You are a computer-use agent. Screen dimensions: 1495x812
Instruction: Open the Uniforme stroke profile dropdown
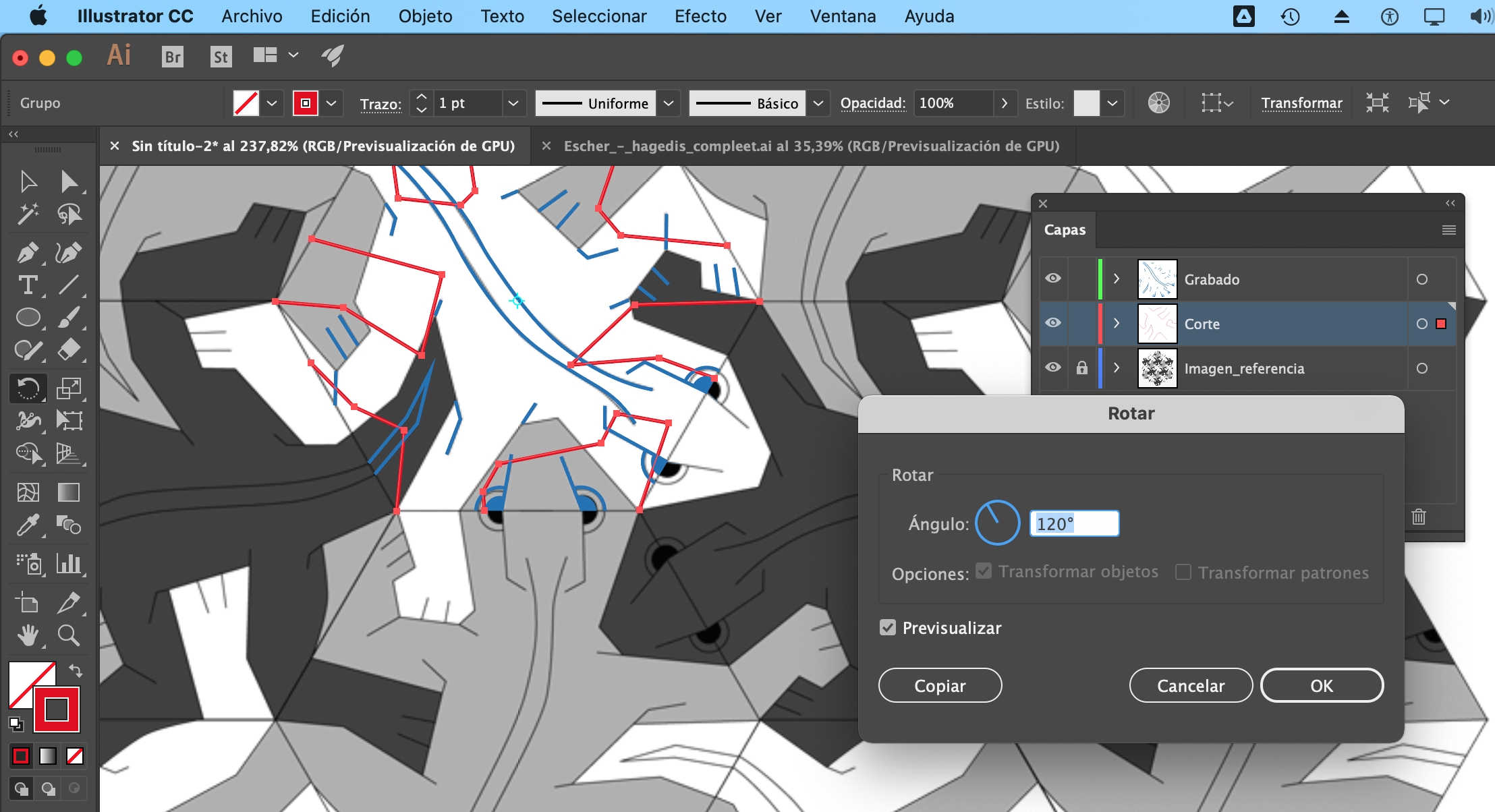pyautogui.click(x=669, y=103)
